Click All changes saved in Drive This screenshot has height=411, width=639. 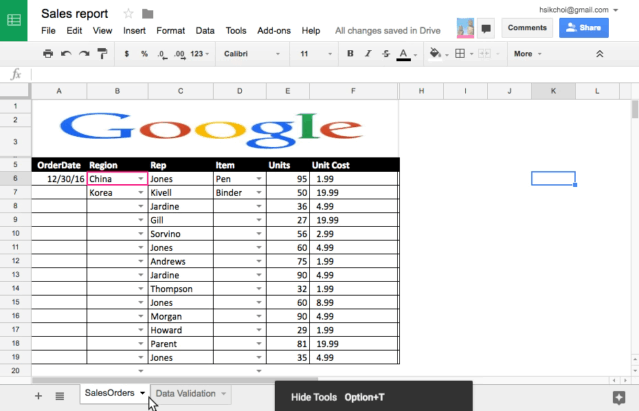(388, 31)
